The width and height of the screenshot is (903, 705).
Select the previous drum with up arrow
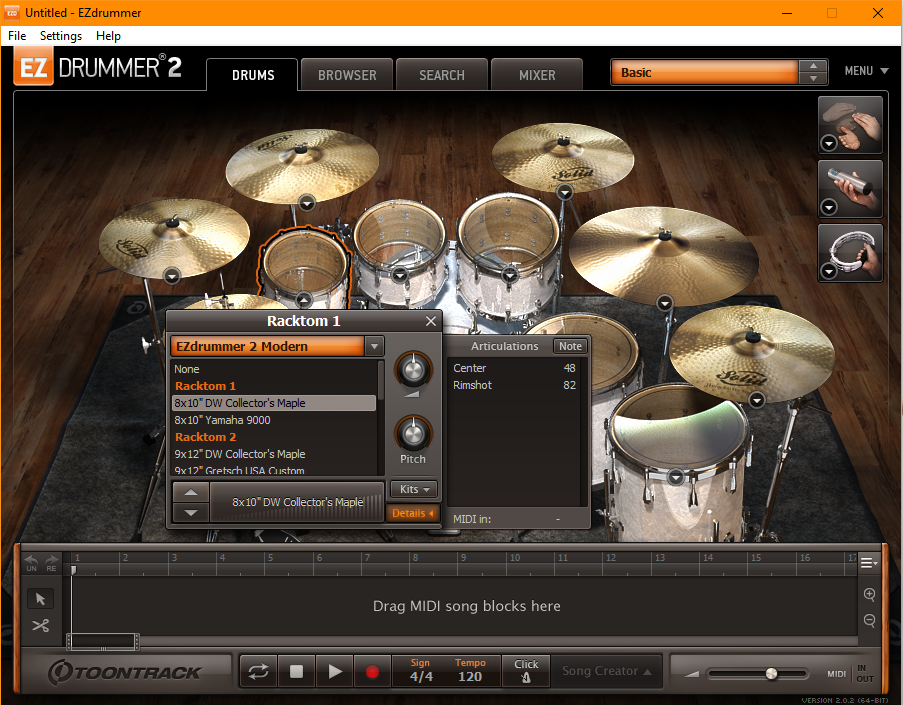tap(191, 492)
